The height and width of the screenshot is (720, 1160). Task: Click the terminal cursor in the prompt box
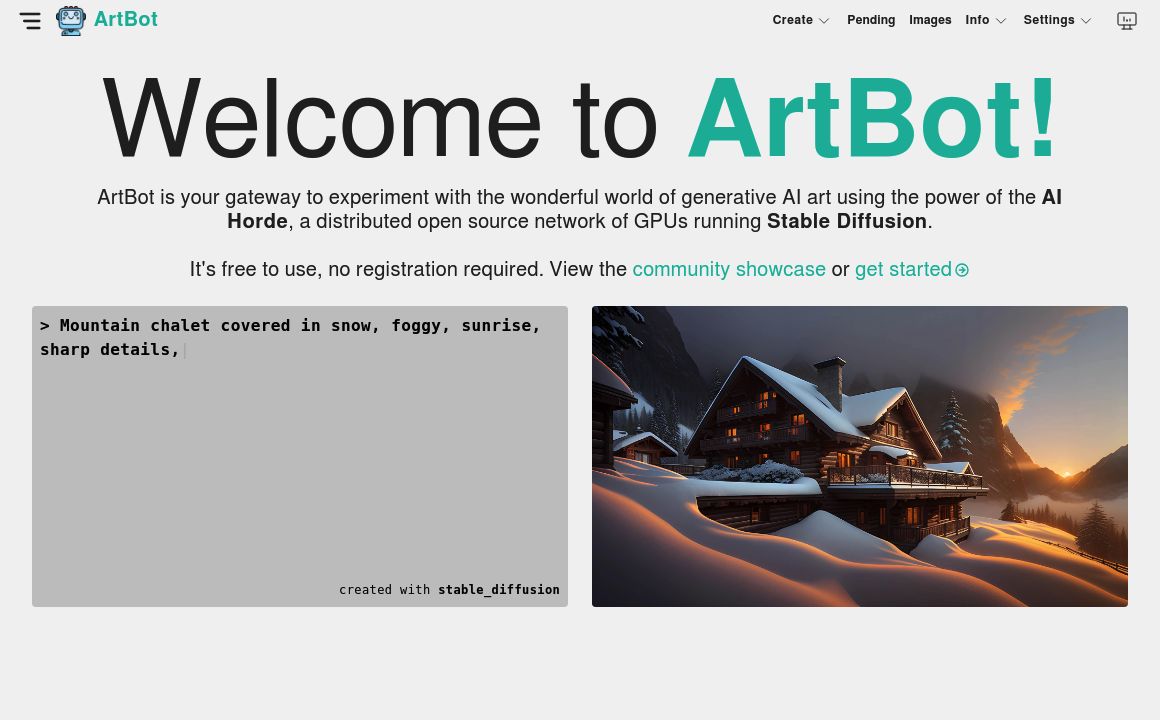click(x=184, y=350)
